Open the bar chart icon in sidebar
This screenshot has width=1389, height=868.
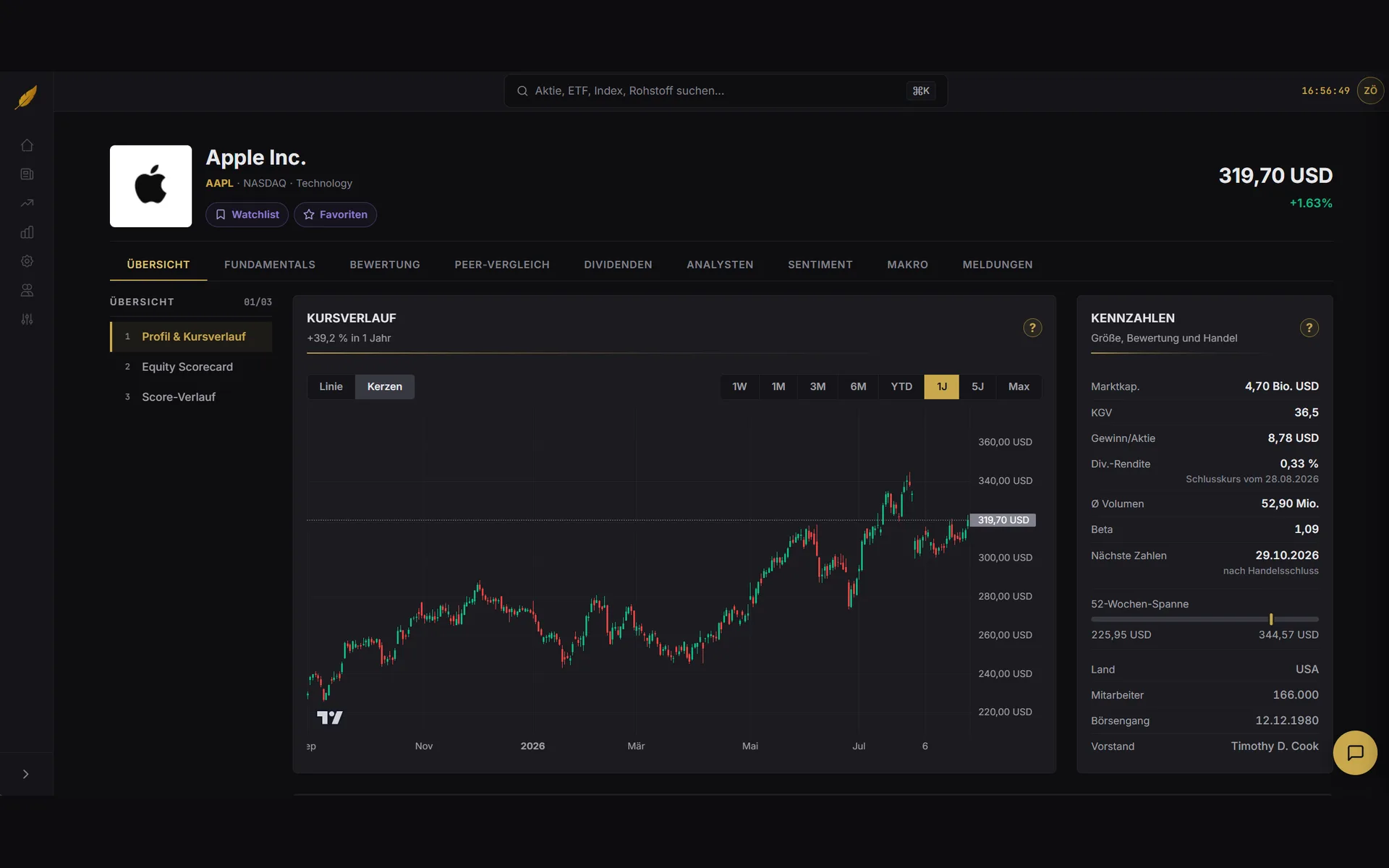27,232
